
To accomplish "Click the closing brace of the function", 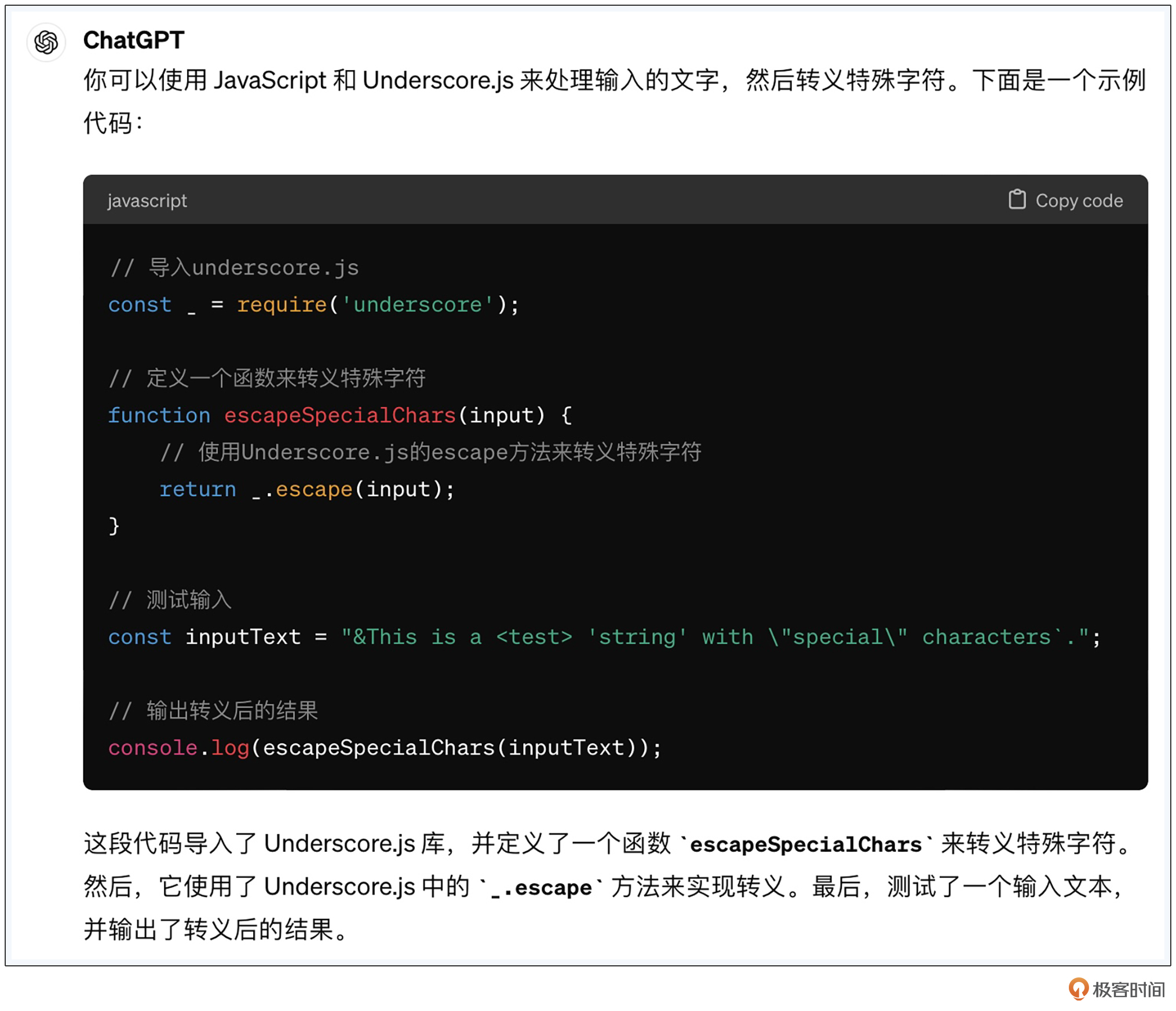I will (114, 526).
